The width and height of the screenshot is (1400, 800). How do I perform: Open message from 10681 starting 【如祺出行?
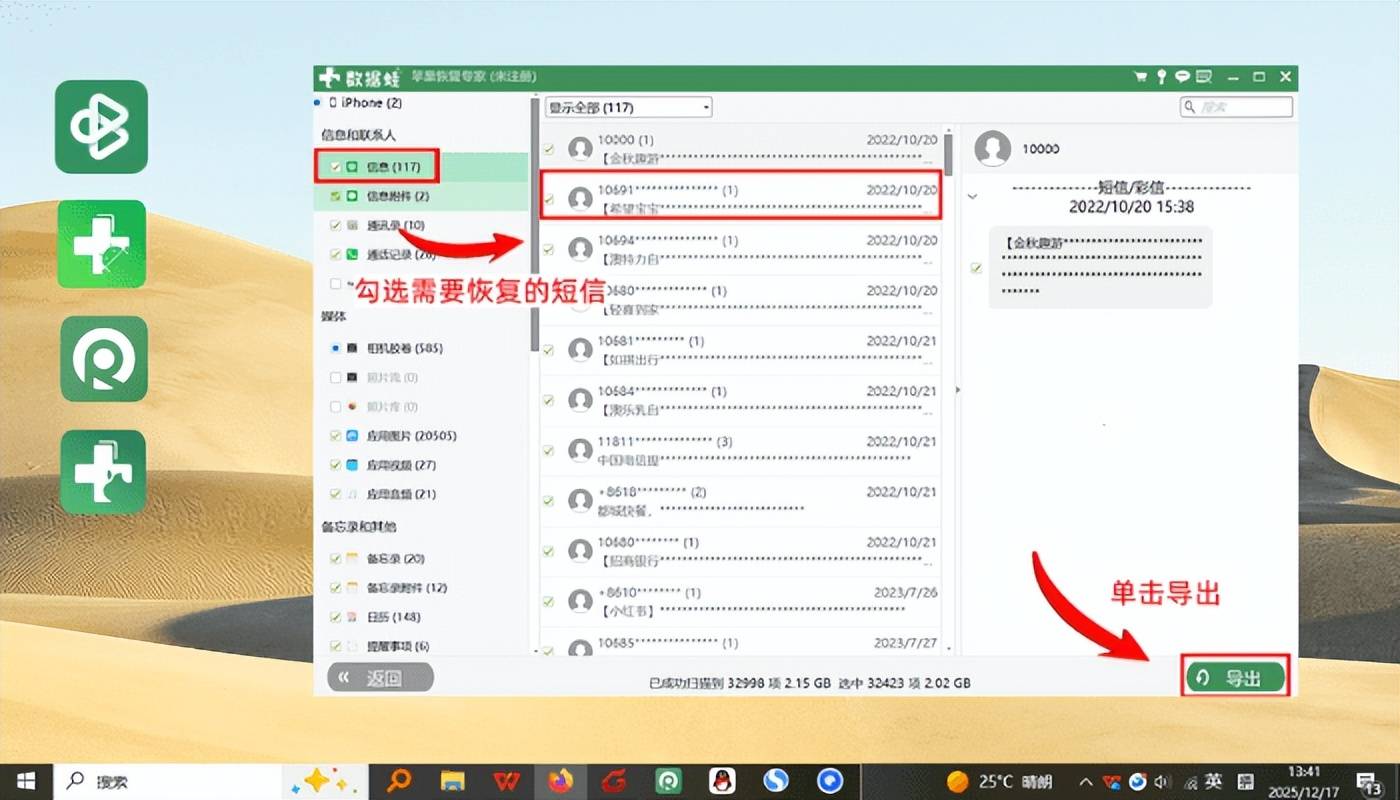(x=740, y=350)
